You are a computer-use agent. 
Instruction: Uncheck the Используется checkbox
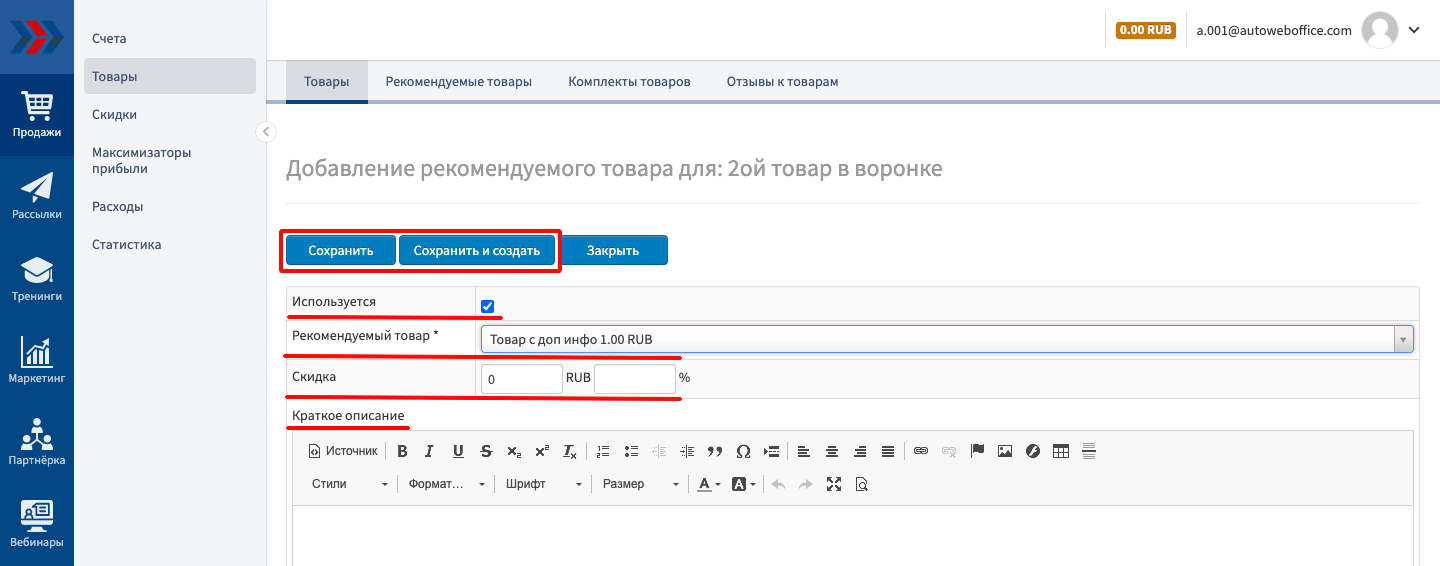[x=488, y=306]
